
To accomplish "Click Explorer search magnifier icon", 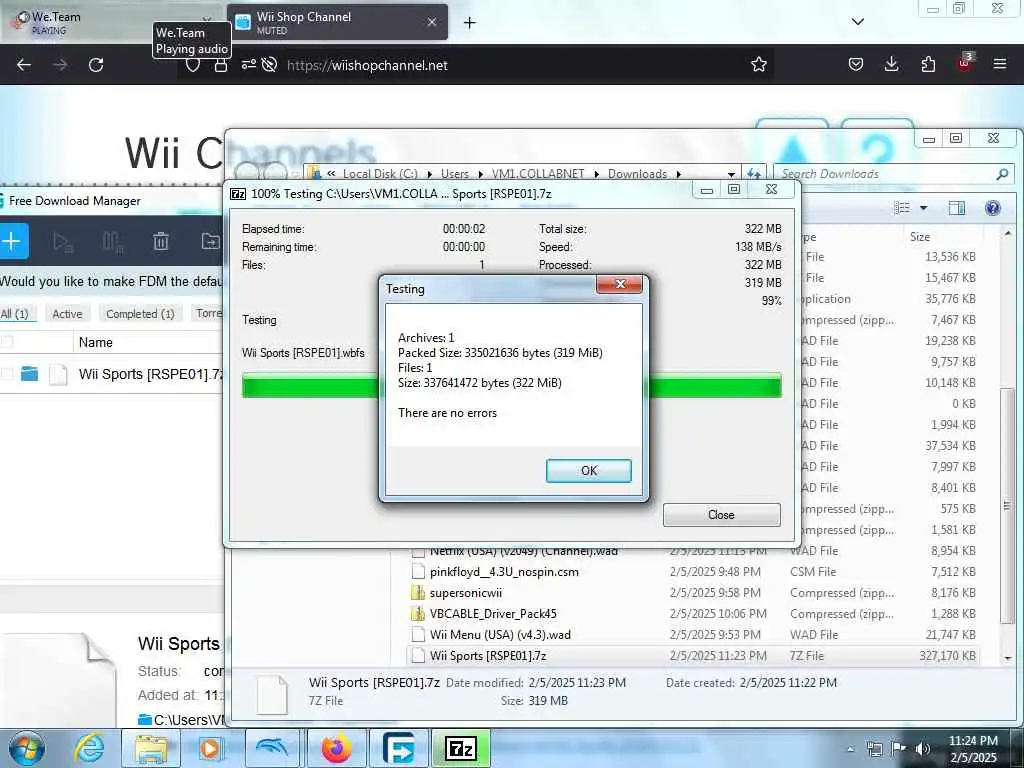I will click(1002, 174).
